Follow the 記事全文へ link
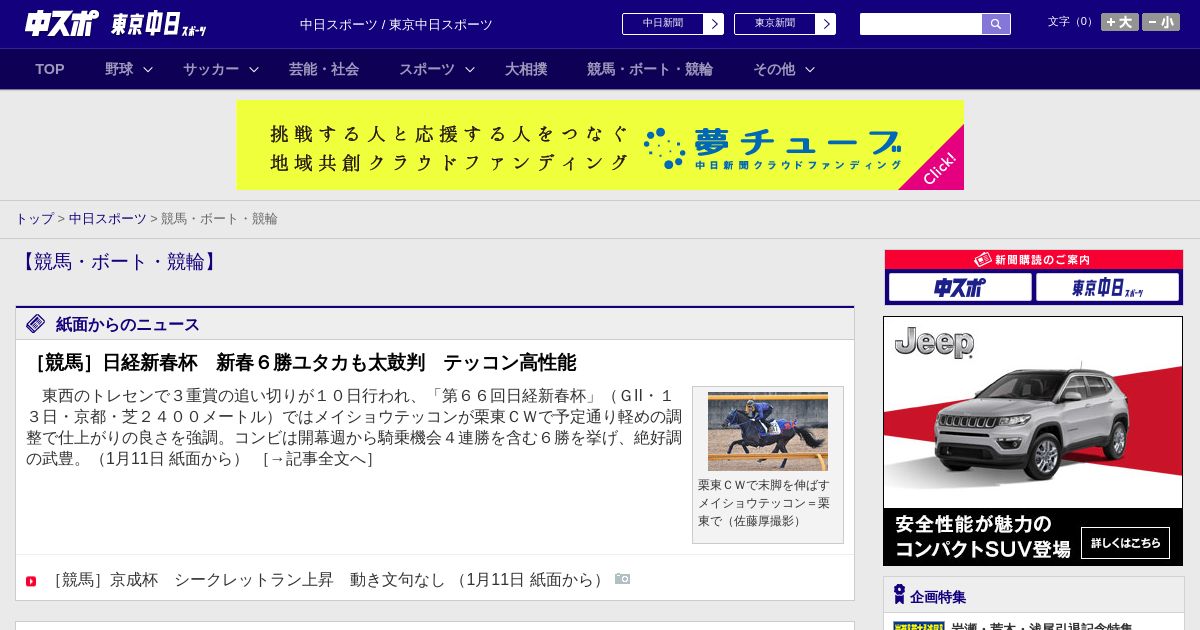Image resolution: width=1200 pixels, height=630 pixels. [x=317, y=459]
